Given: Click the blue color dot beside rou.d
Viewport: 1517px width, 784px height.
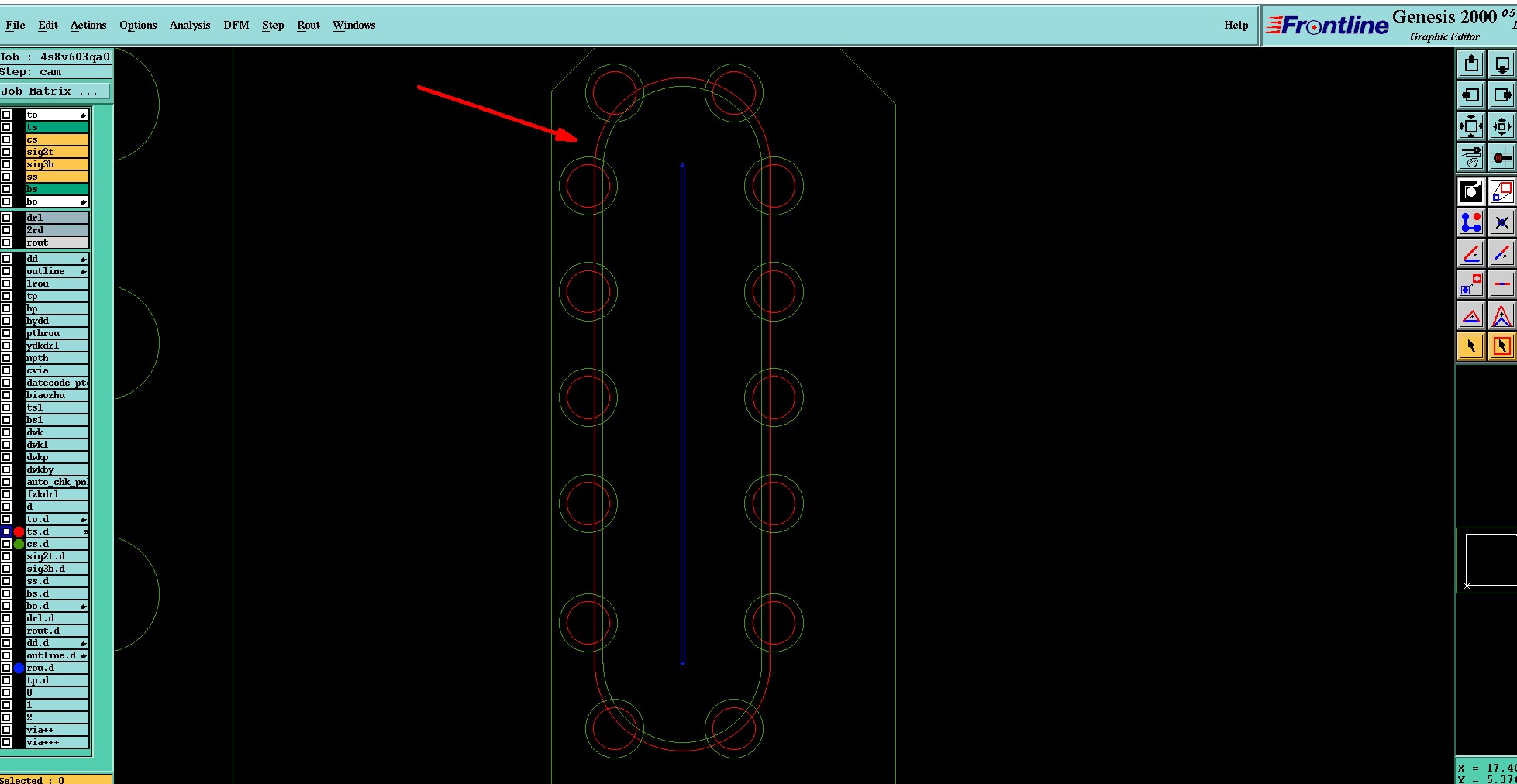Looking at the screenshot, I should coord(19,668).
